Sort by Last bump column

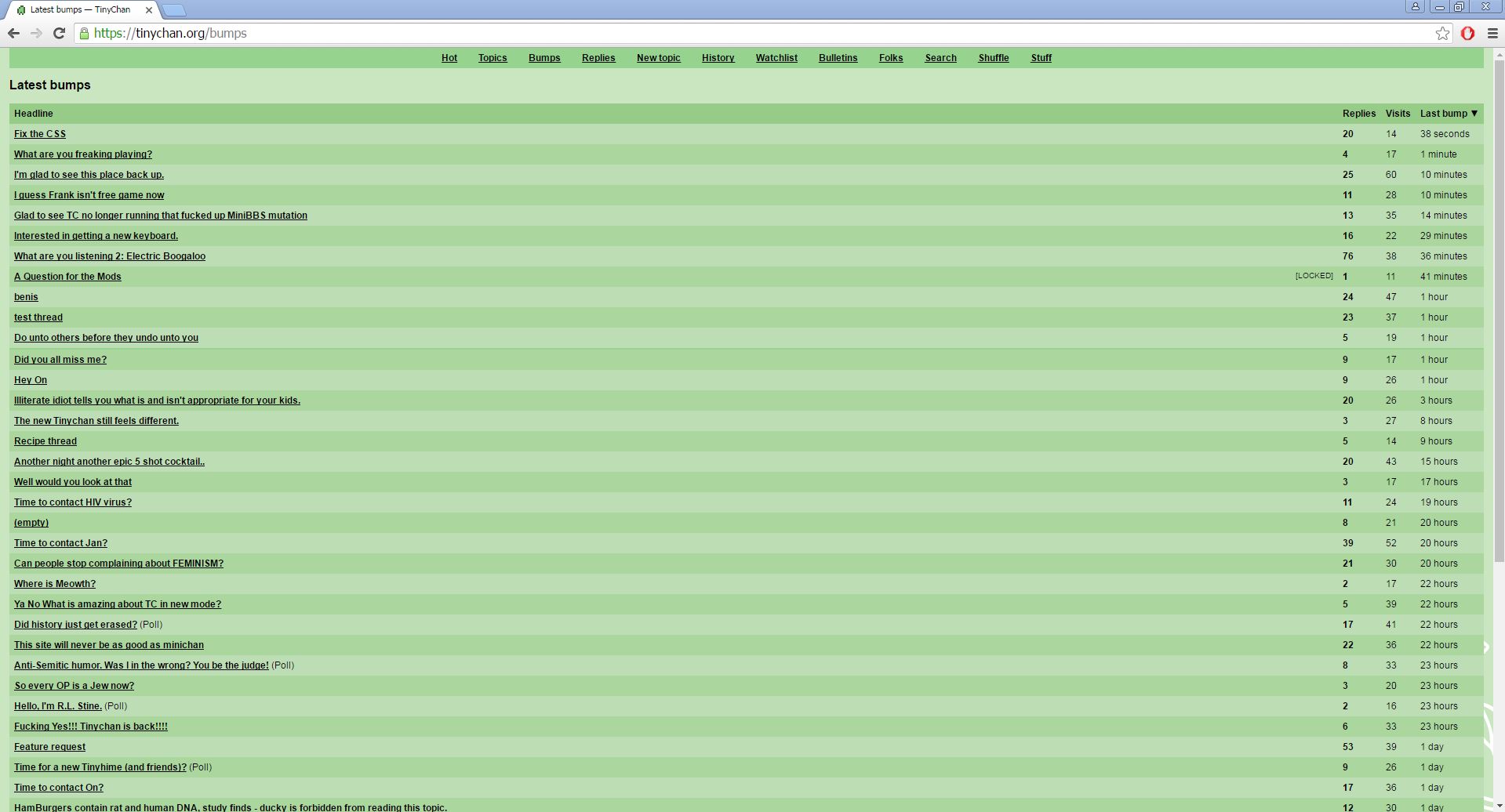coord(1448,114)
